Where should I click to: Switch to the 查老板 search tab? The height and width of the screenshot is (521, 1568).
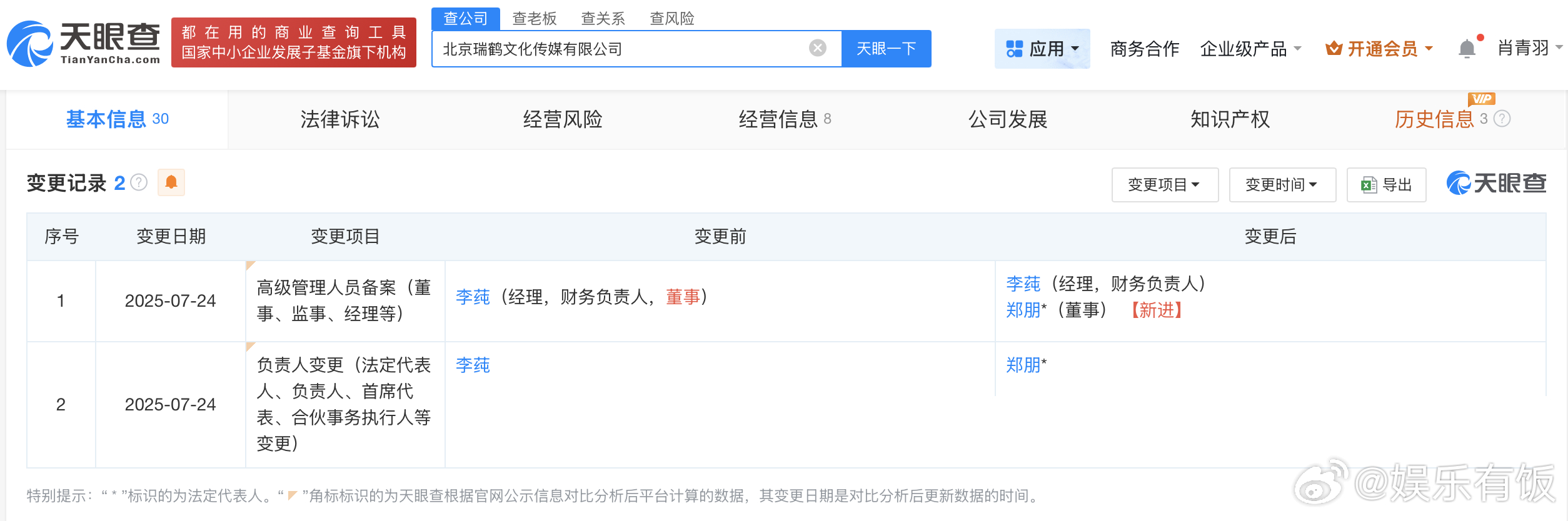pos(535,19)
